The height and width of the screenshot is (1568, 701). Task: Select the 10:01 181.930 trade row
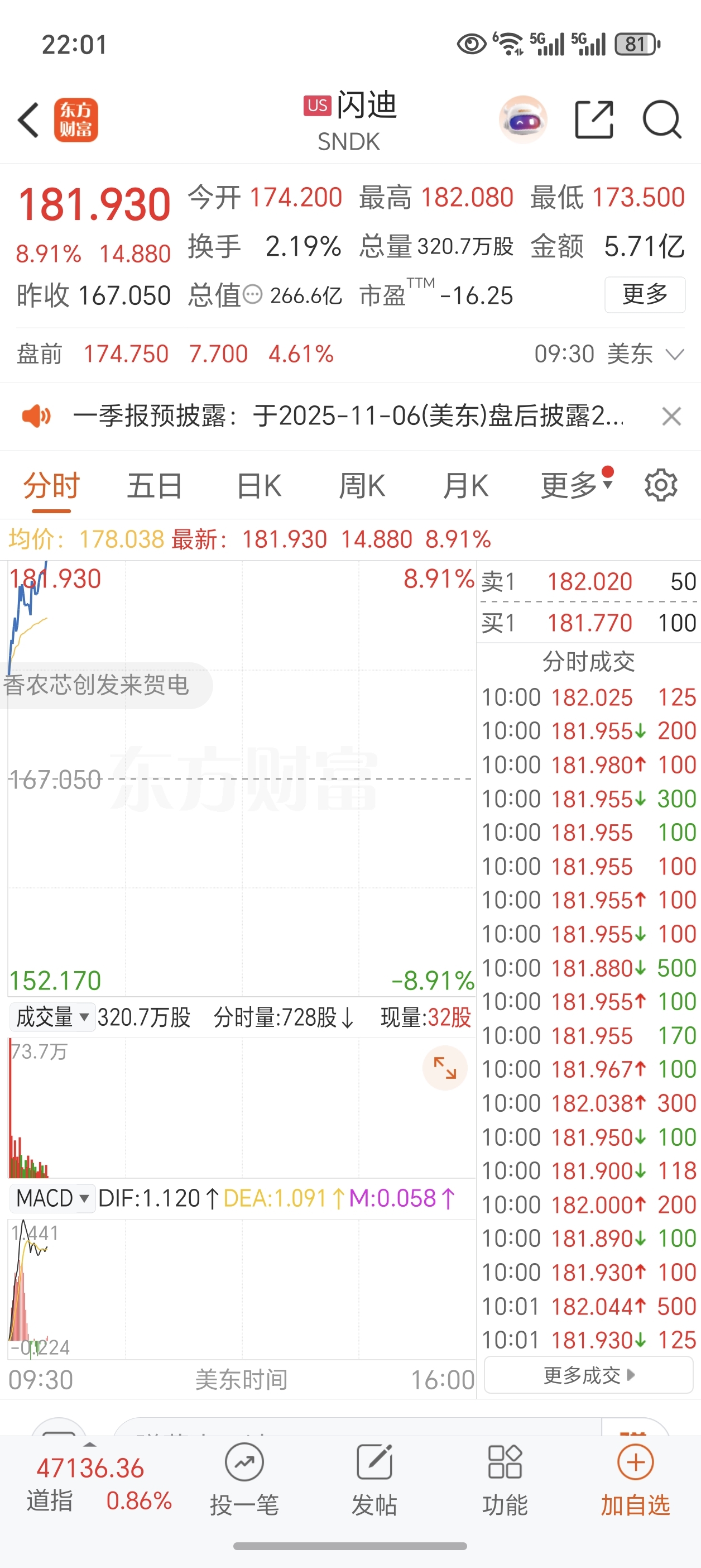point(588,1340)
